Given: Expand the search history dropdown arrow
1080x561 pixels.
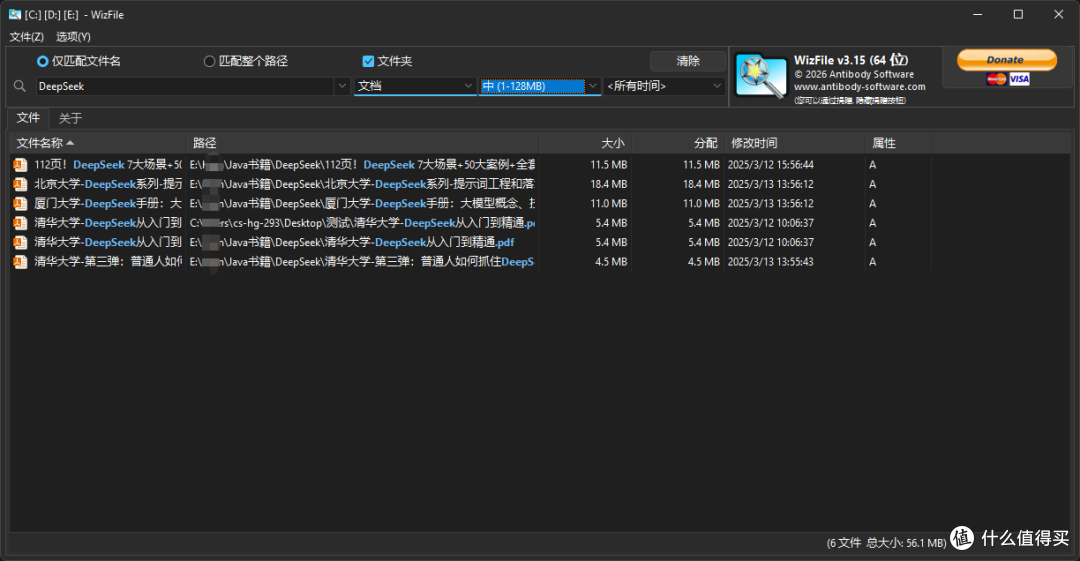Looking at the screenshot, I should [342, 86].
